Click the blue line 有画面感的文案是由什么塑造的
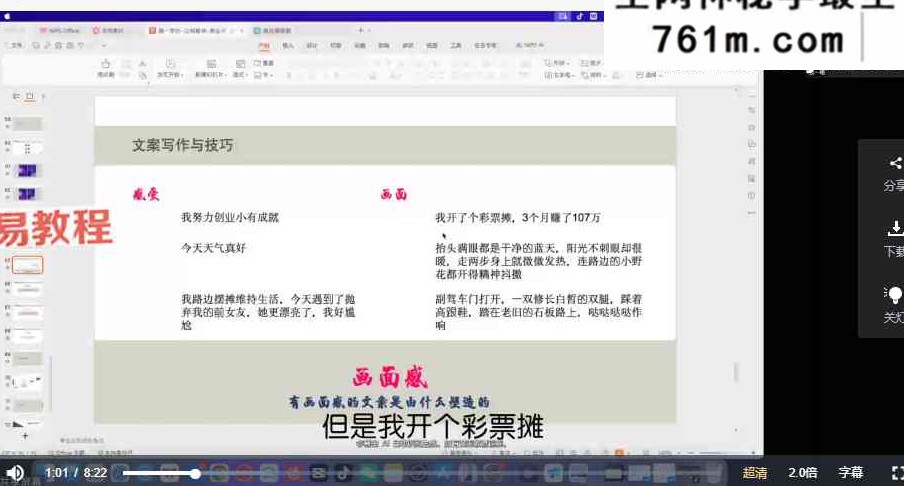The height and width of the screenshot is (486, 904). 389,402
